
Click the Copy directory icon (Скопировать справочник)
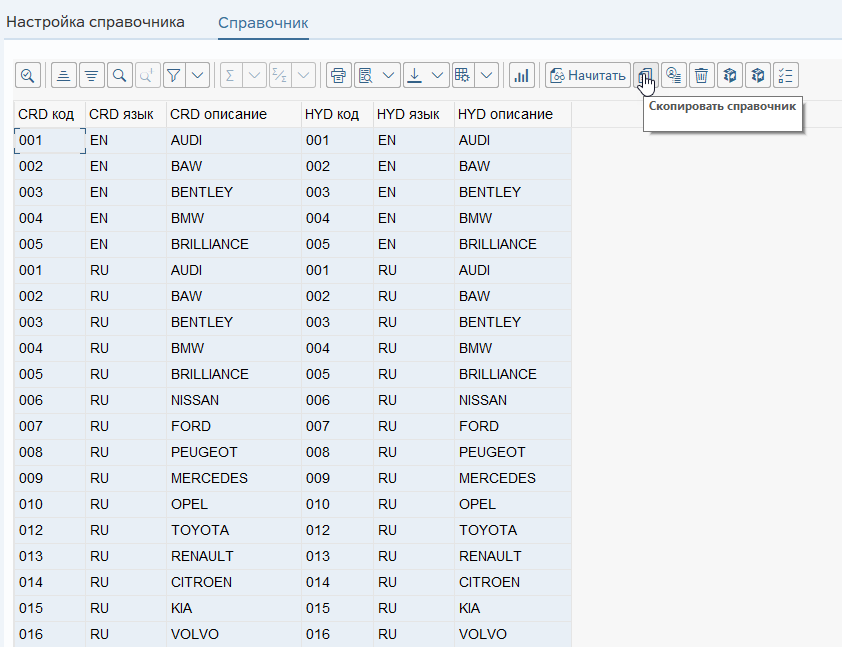click(x=646, y=75)
